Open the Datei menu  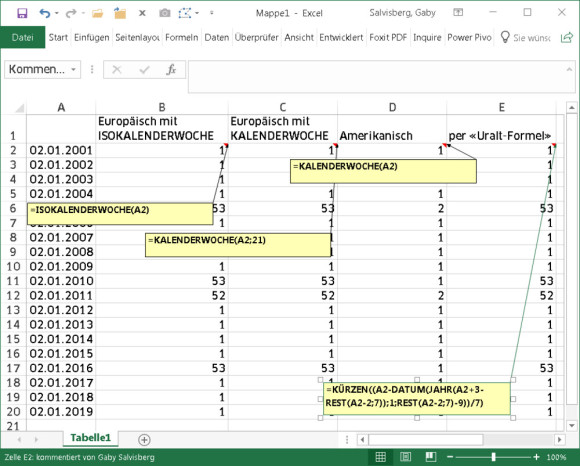pos(23,37)
